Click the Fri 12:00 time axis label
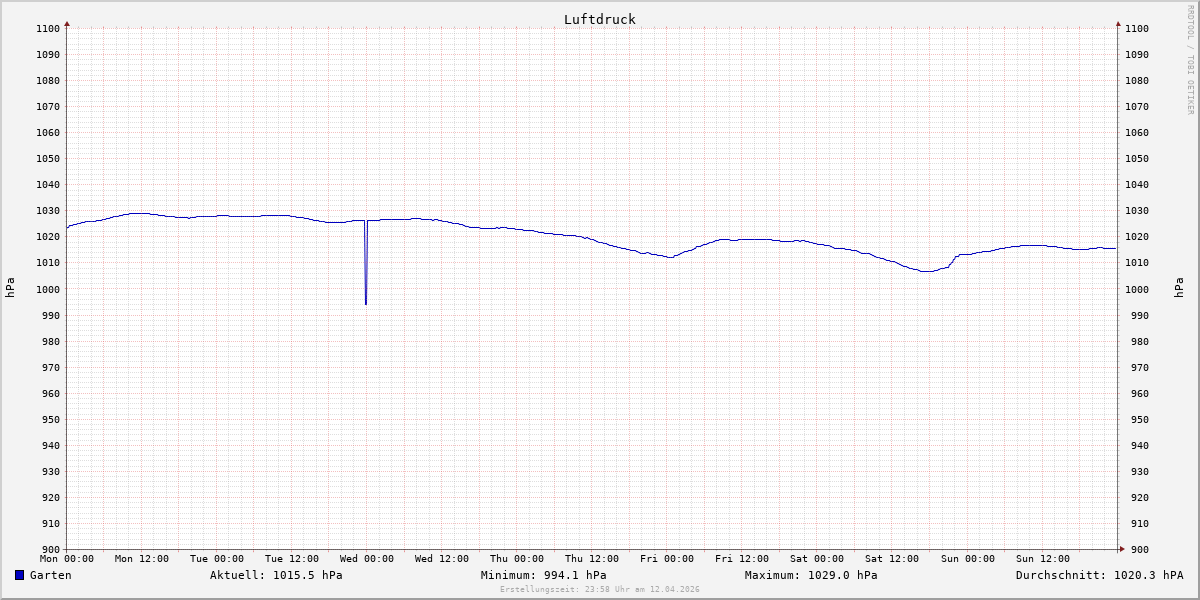Image resolution: width=1200 pixels, height=600 pixels. [x=742, y=559]
